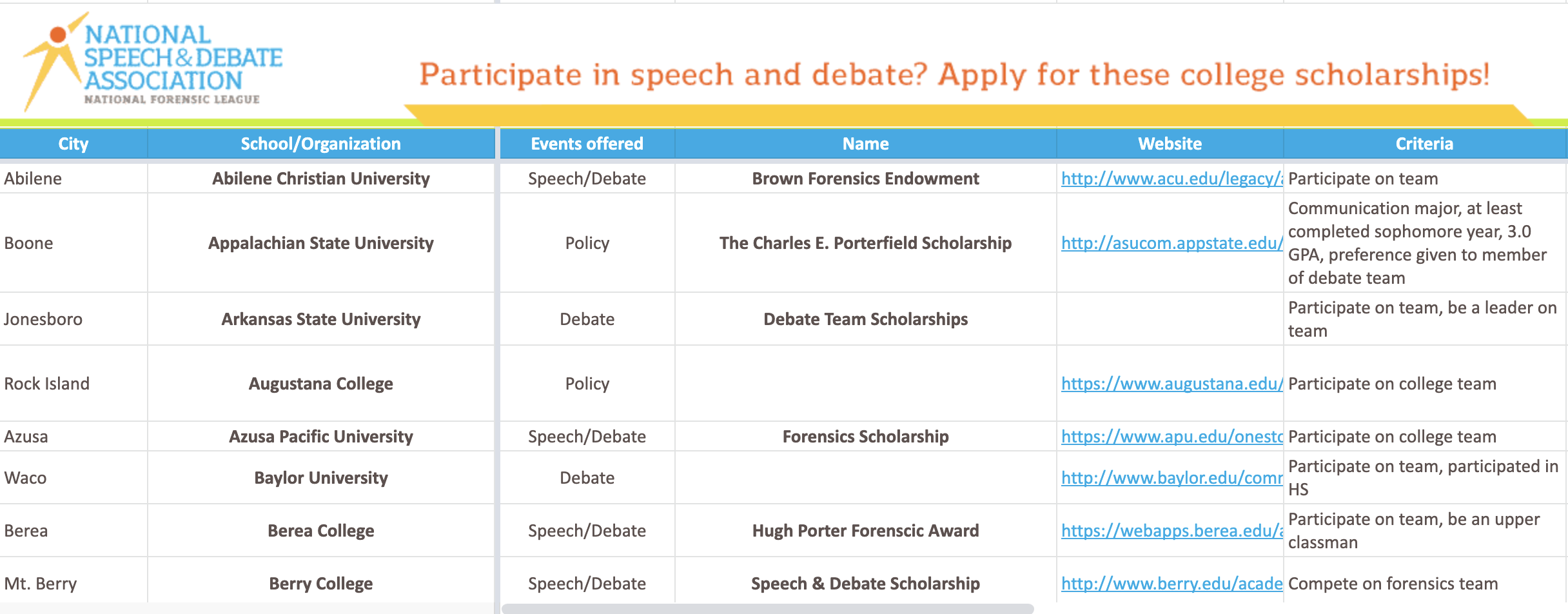
Task: Select the School/Organization column header
Action: [320, 143]
